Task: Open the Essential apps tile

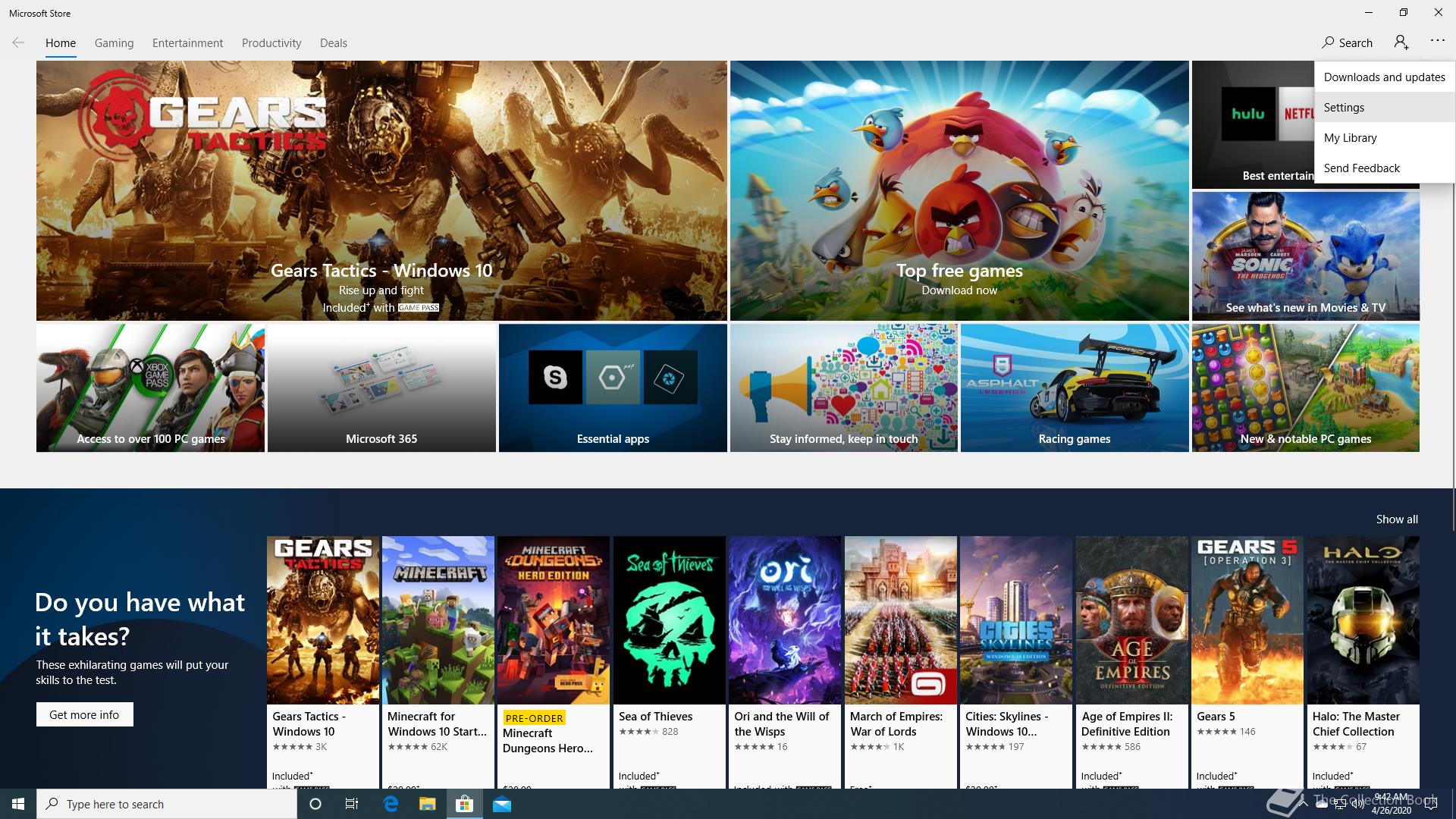Action: point(613,388)
